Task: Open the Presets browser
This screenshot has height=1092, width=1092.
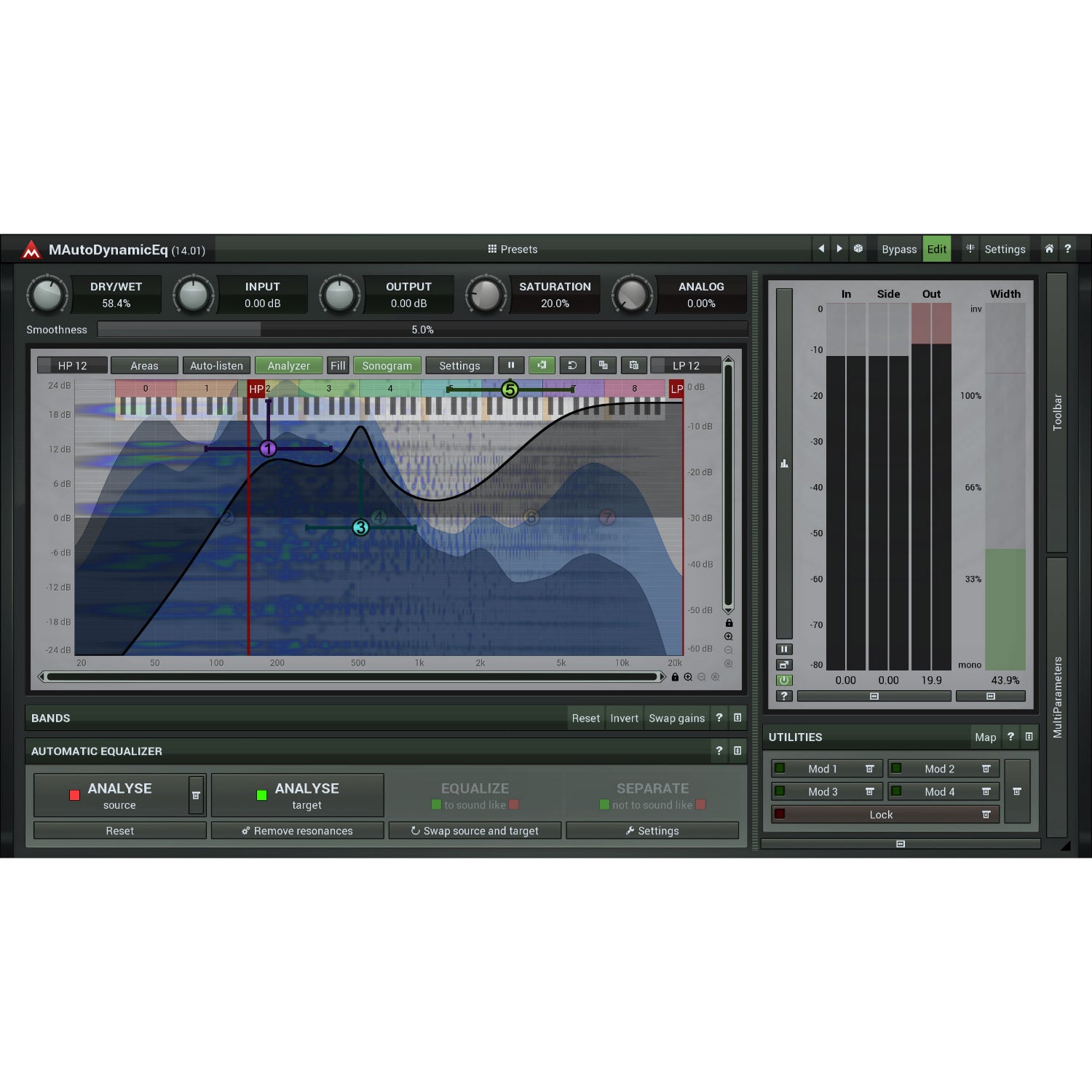Action: (513, 249)
